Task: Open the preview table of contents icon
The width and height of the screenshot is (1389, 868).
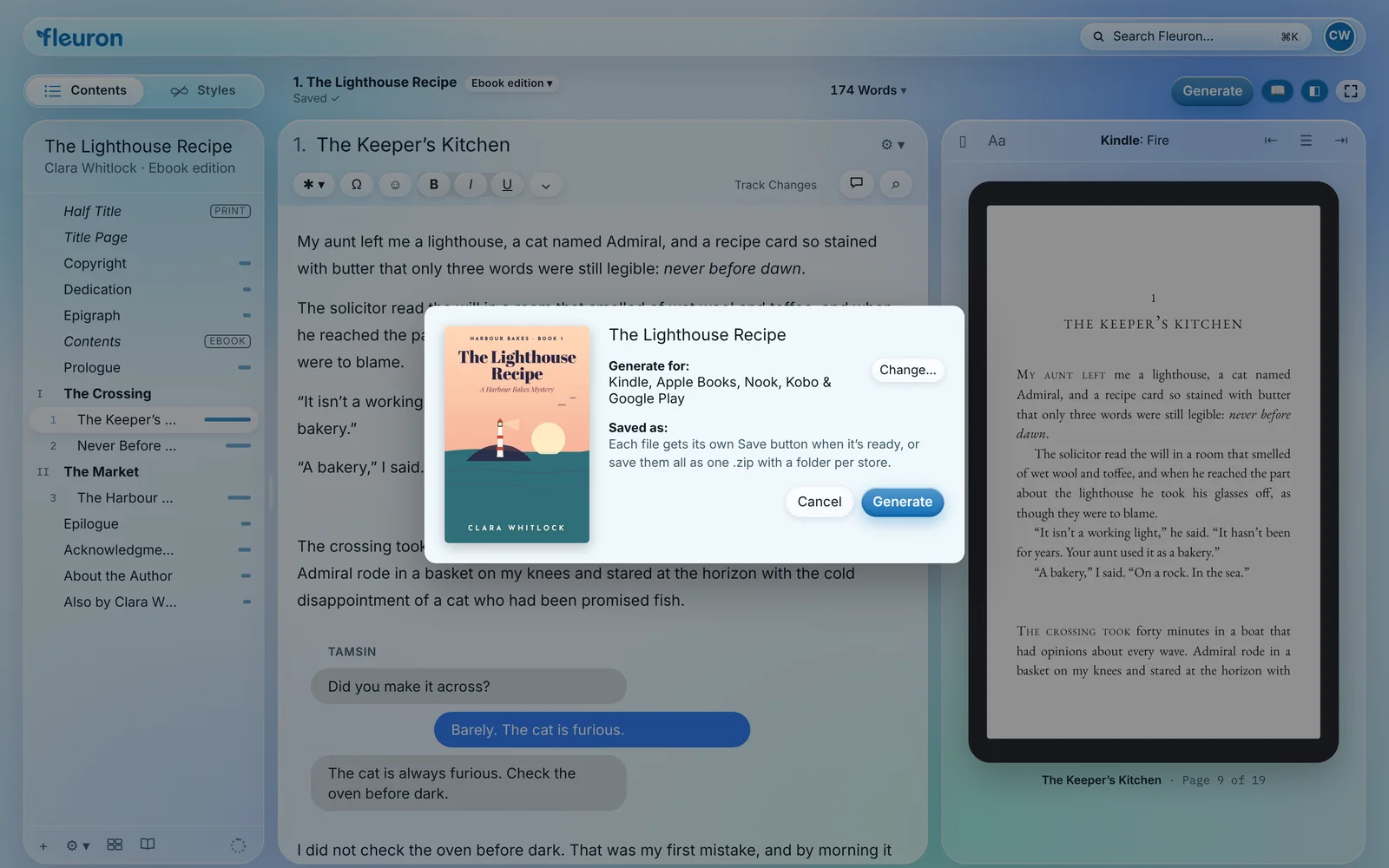Action: pyautogui.click(x=1306, y=141)
